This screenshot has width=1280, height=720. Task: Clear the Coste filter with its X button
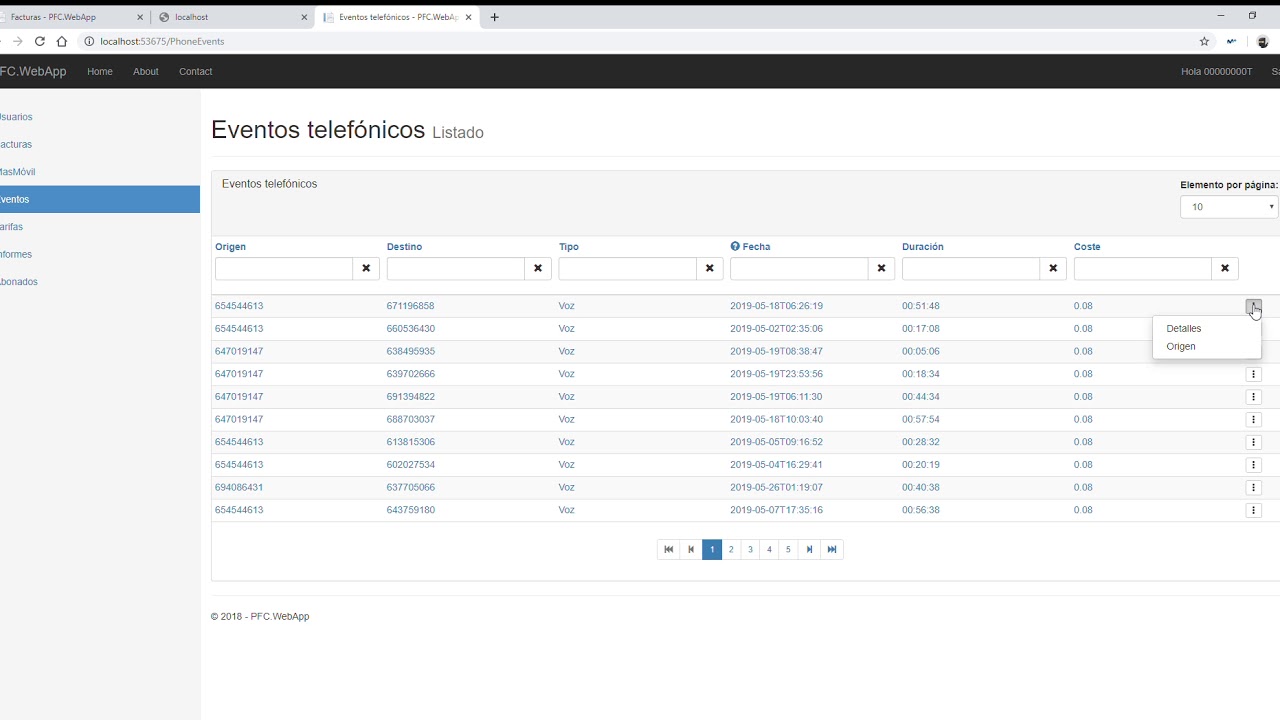(x=1225, y=268)
